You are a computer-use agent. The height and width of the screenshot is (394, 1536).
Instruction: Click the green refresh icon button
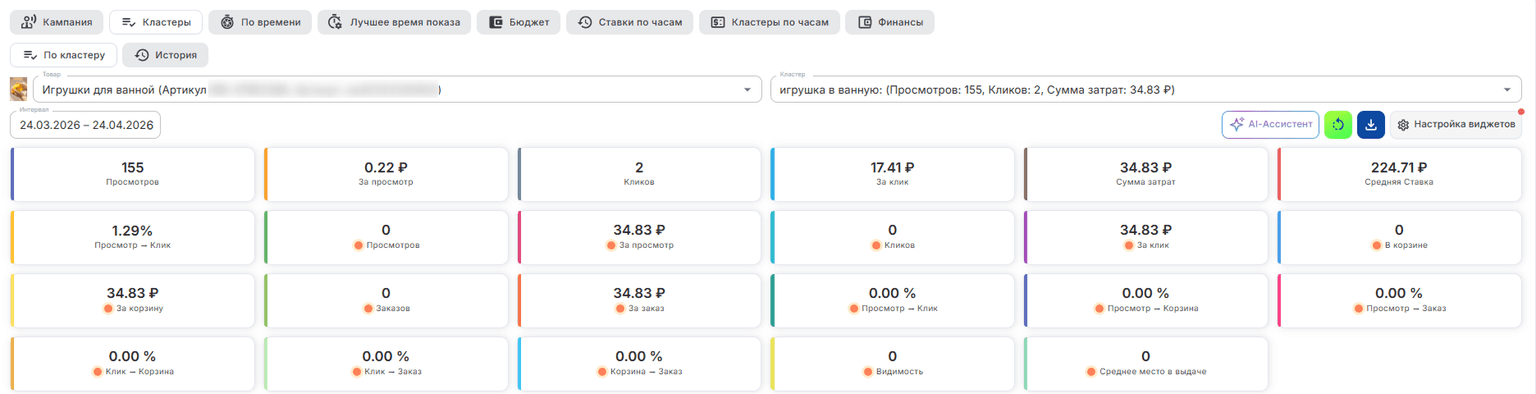pyautogui.click(x=1338, y=125)
